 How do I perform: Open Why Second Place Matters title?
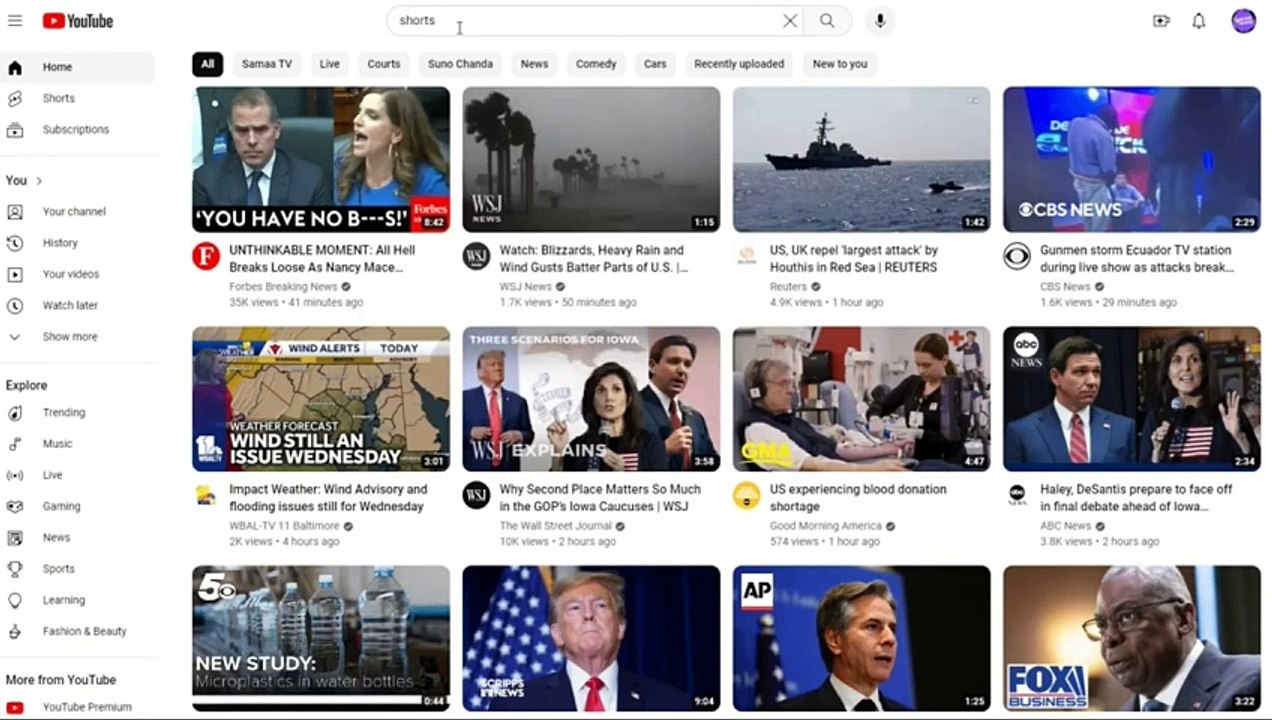tap(600, 498)
